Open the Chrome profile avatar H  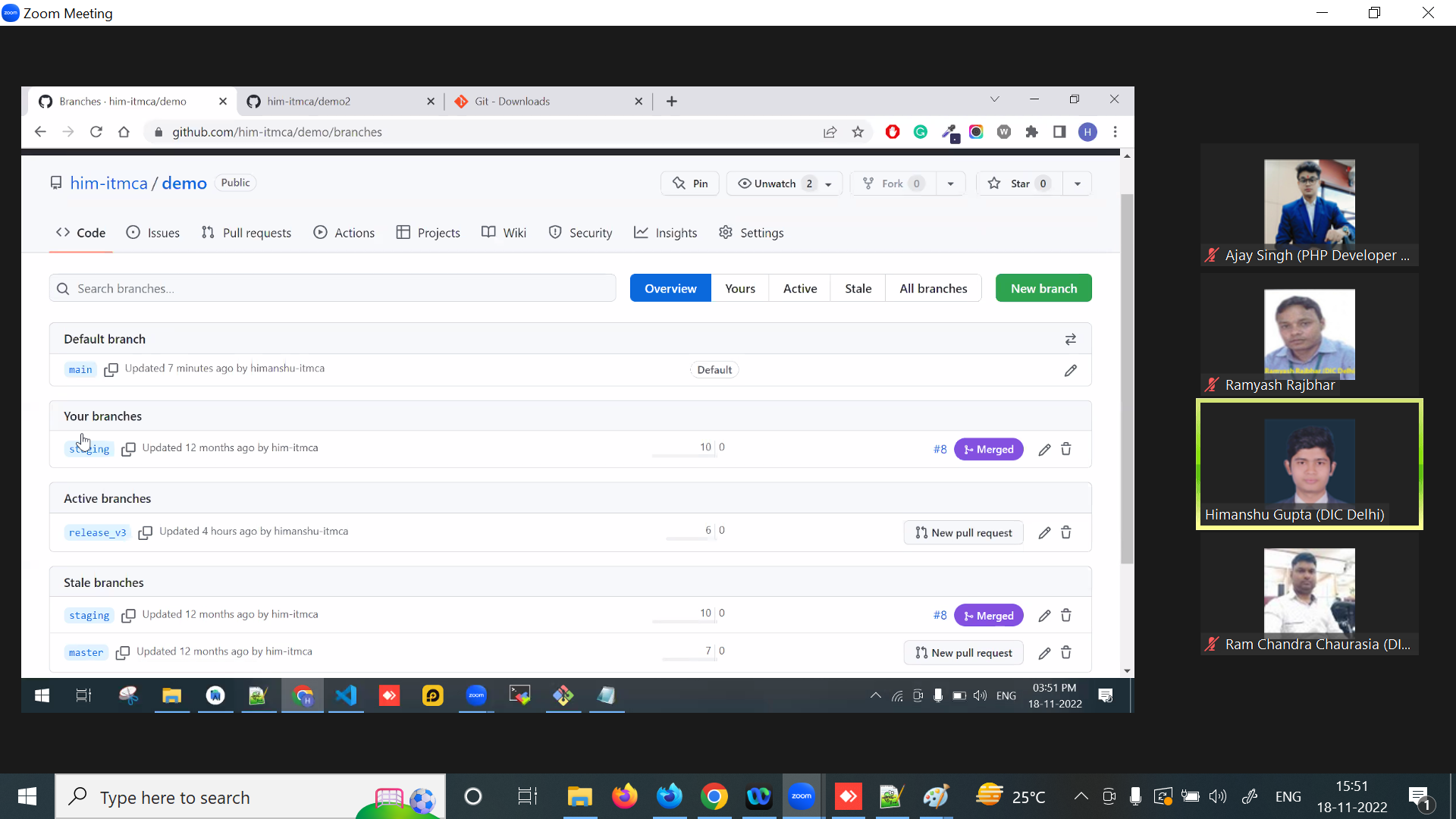coord(1087,132)
